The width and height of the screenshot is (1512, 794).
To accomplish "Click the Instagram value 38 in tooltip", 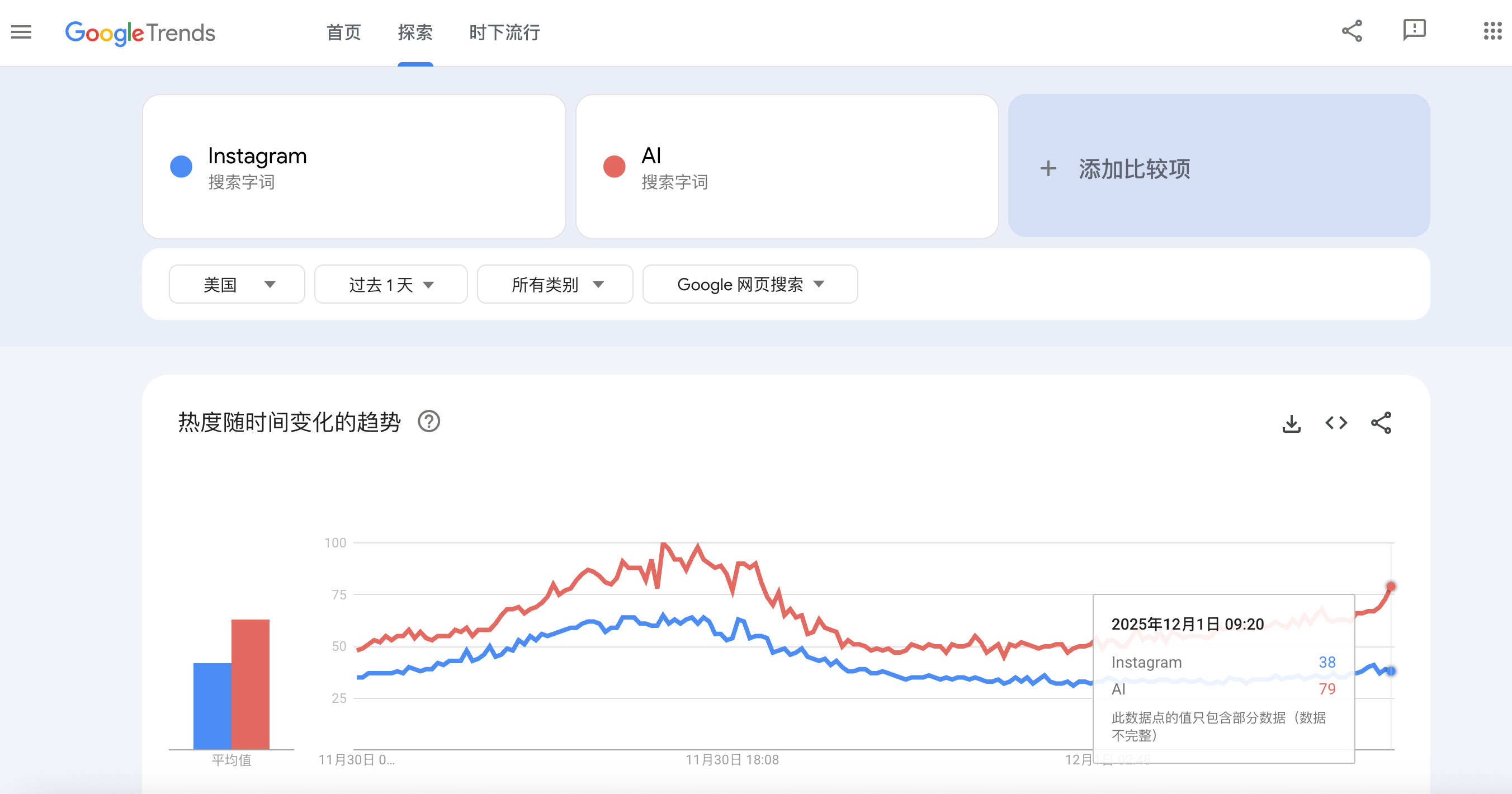I will pos(1327,663).
